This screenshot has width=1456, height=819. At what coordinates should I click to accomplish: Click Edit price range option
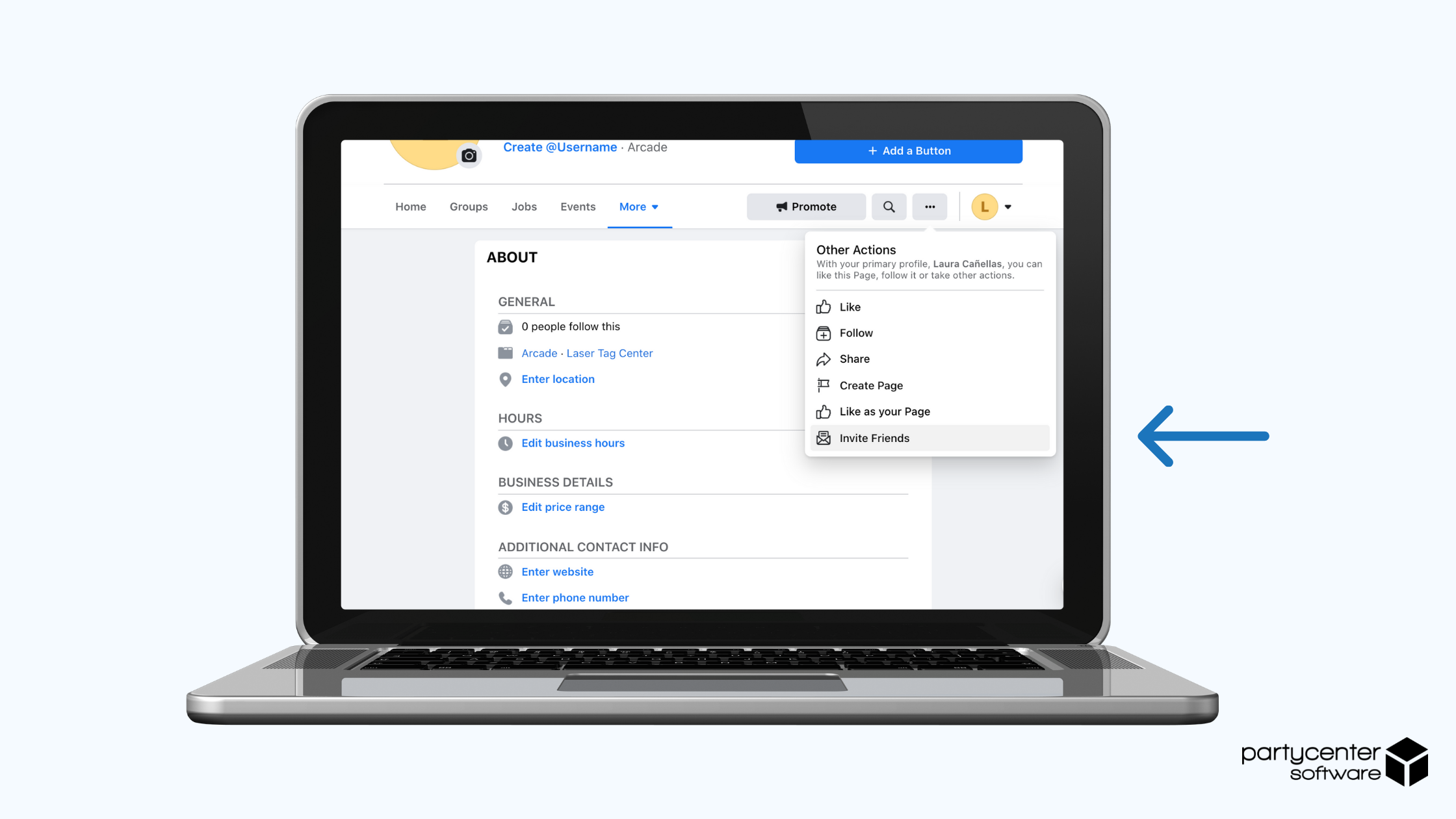[562, 507]
